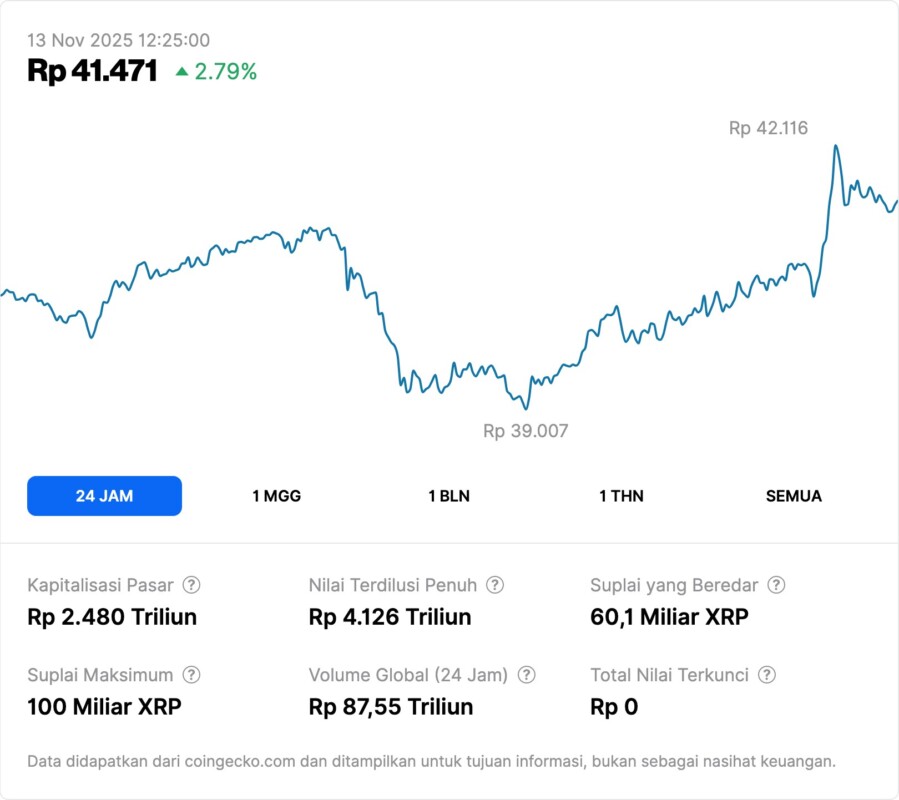
Task: Switch chart to 1 MGG range
Action: tap(277, 496)
